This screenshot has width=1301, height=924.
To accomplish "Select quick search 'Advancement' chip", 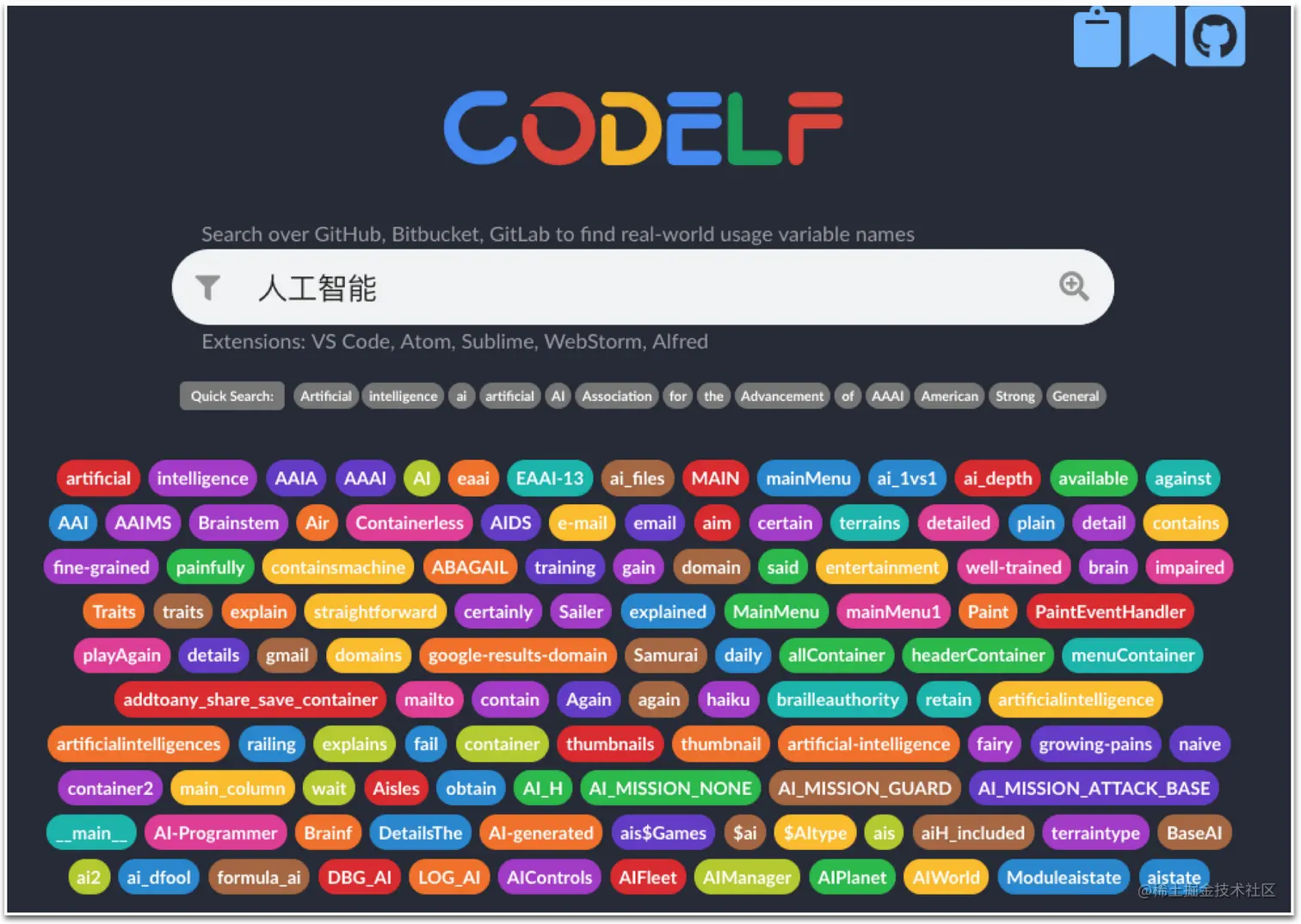I will pyautogui.click(x=782, y=396).
